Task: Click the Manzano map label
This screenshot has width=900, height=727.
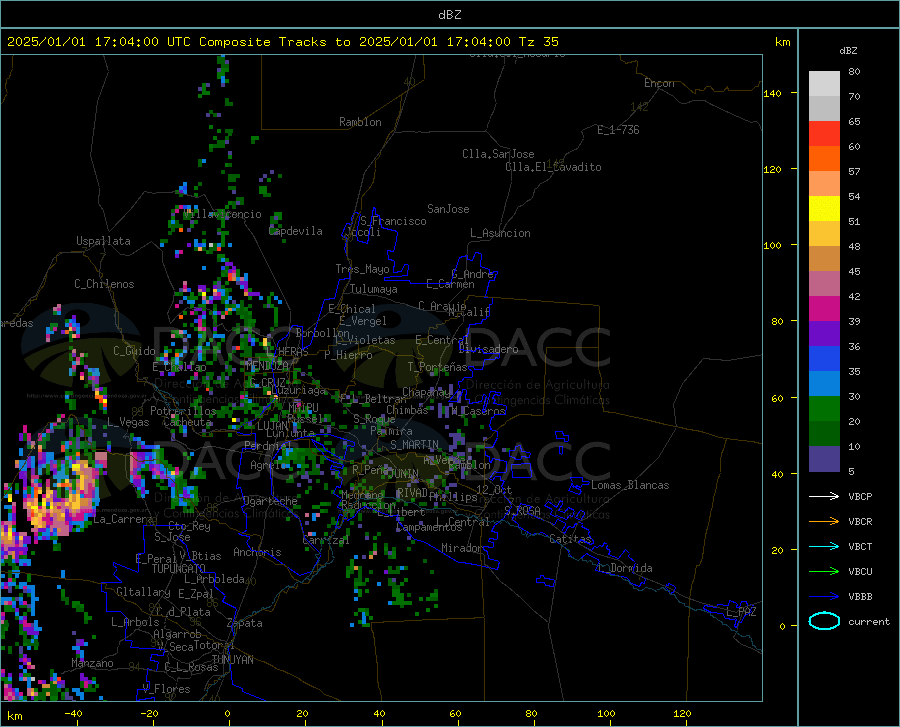Action: [x=92, y=663]
